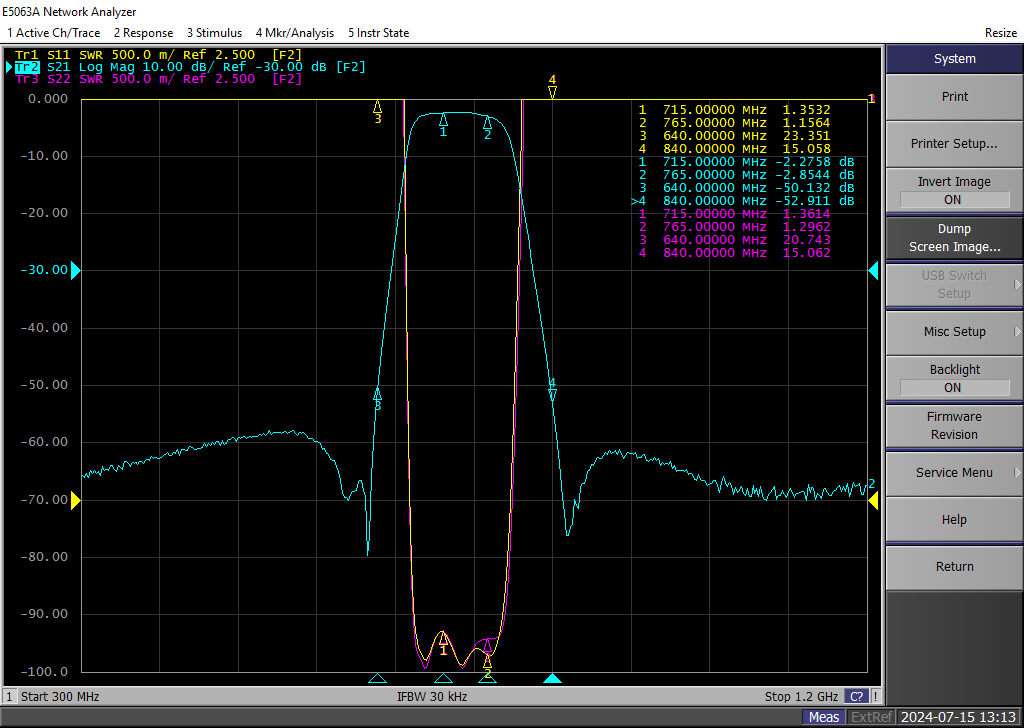The width and height of the screenshot is (1024, 728).
Task: Expand the Service Menu submenu
Action: pos(954,473)
